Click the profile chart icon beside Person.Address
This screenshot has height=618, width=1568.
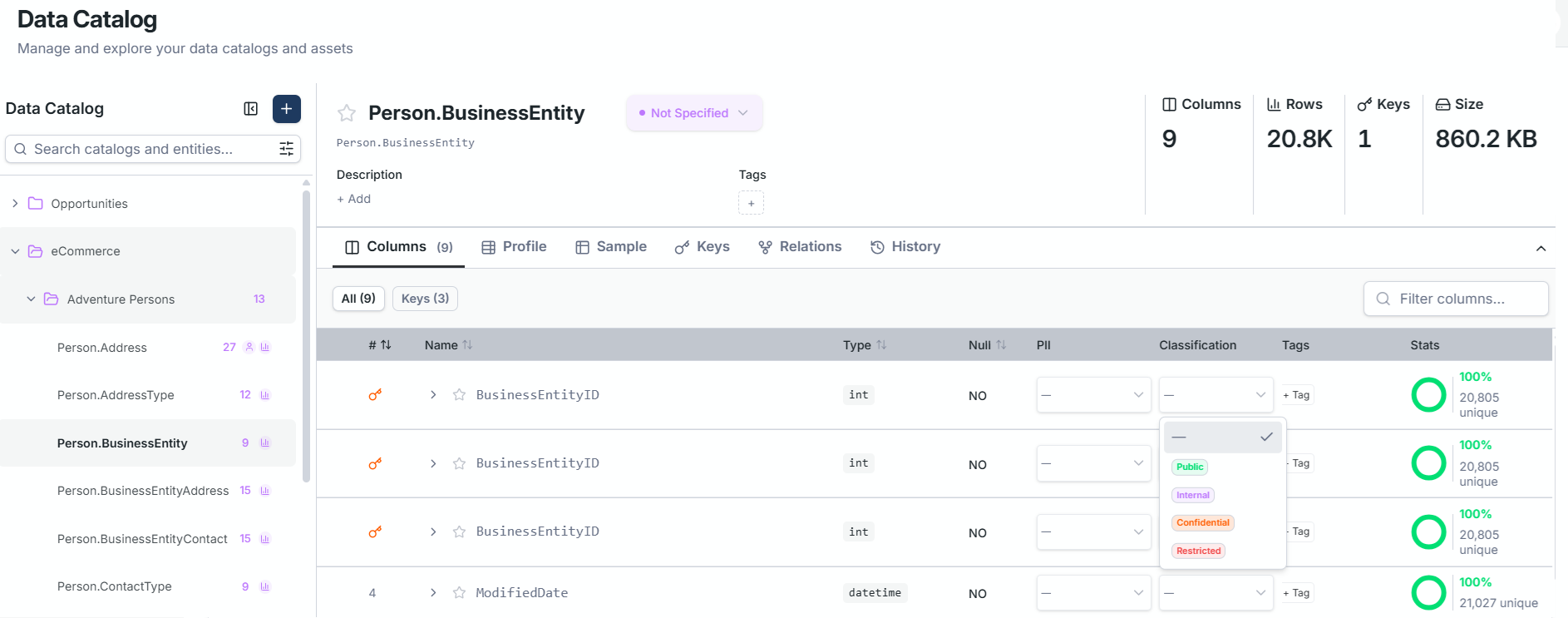[x=265, y=348]
